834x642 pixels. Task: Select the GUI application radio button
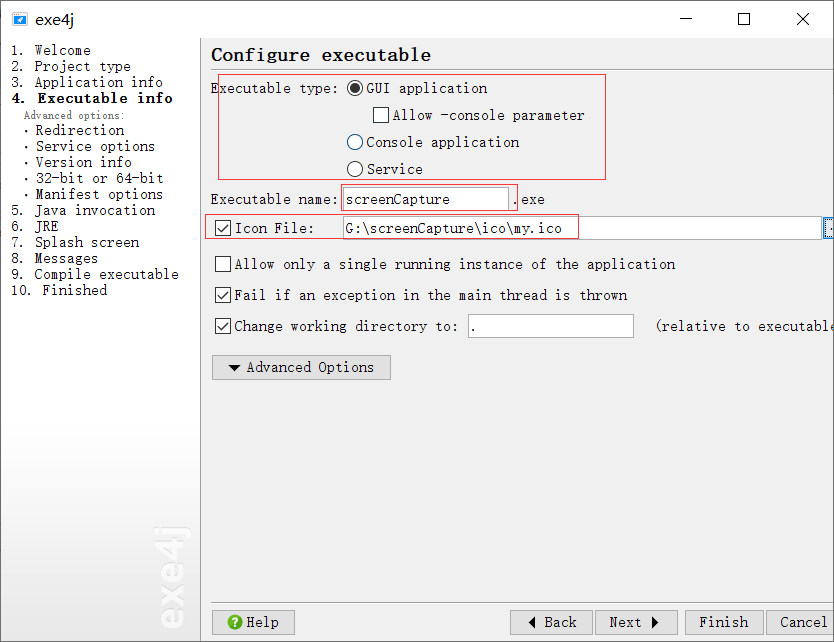point(355,88)
